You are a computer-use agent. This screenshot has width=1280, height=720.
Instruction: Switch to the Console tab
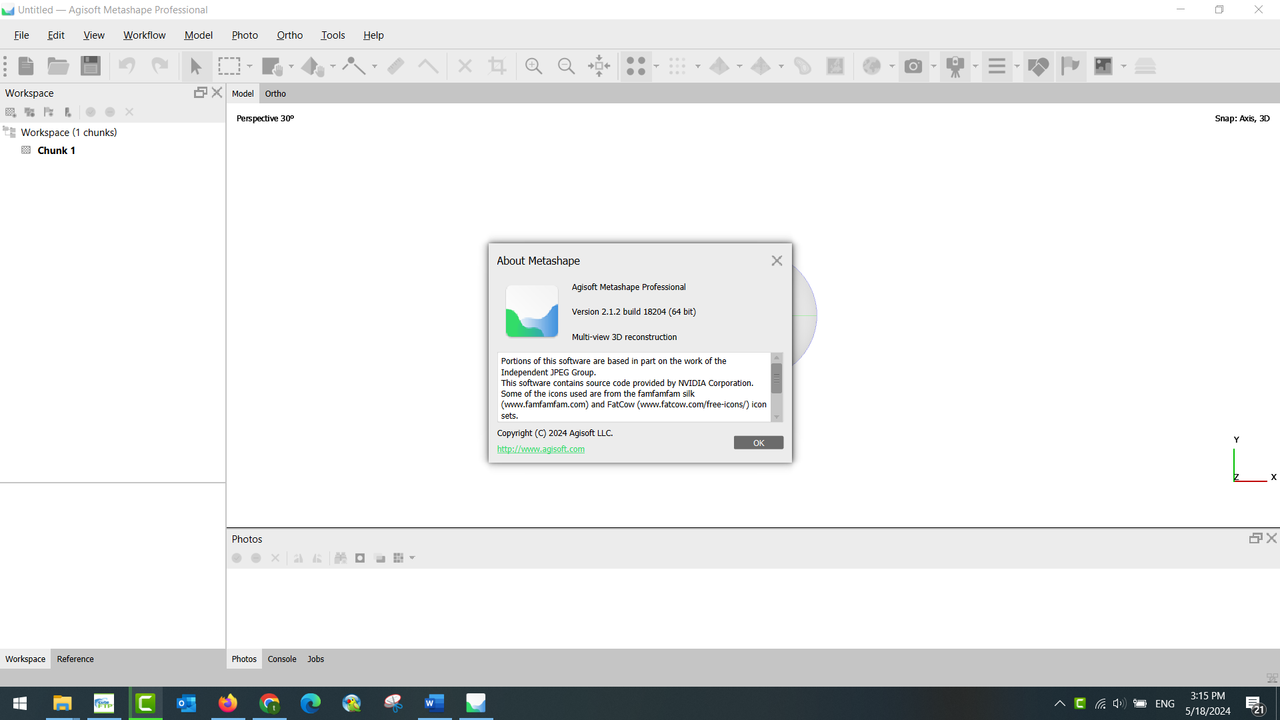coord(282,659)
